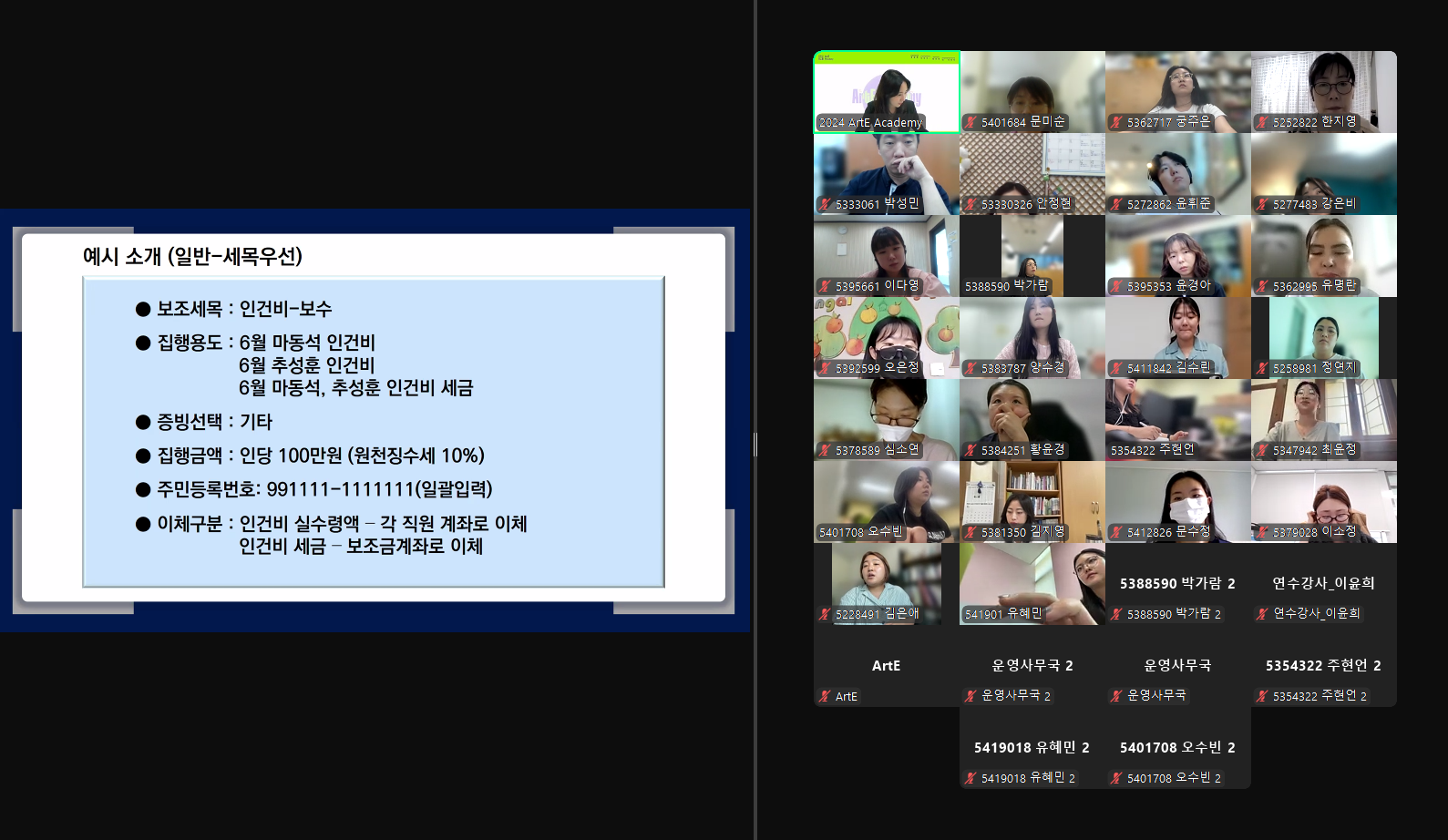Tap the muted mic icon for 5354322 주현언 2

click(1263, 696)
